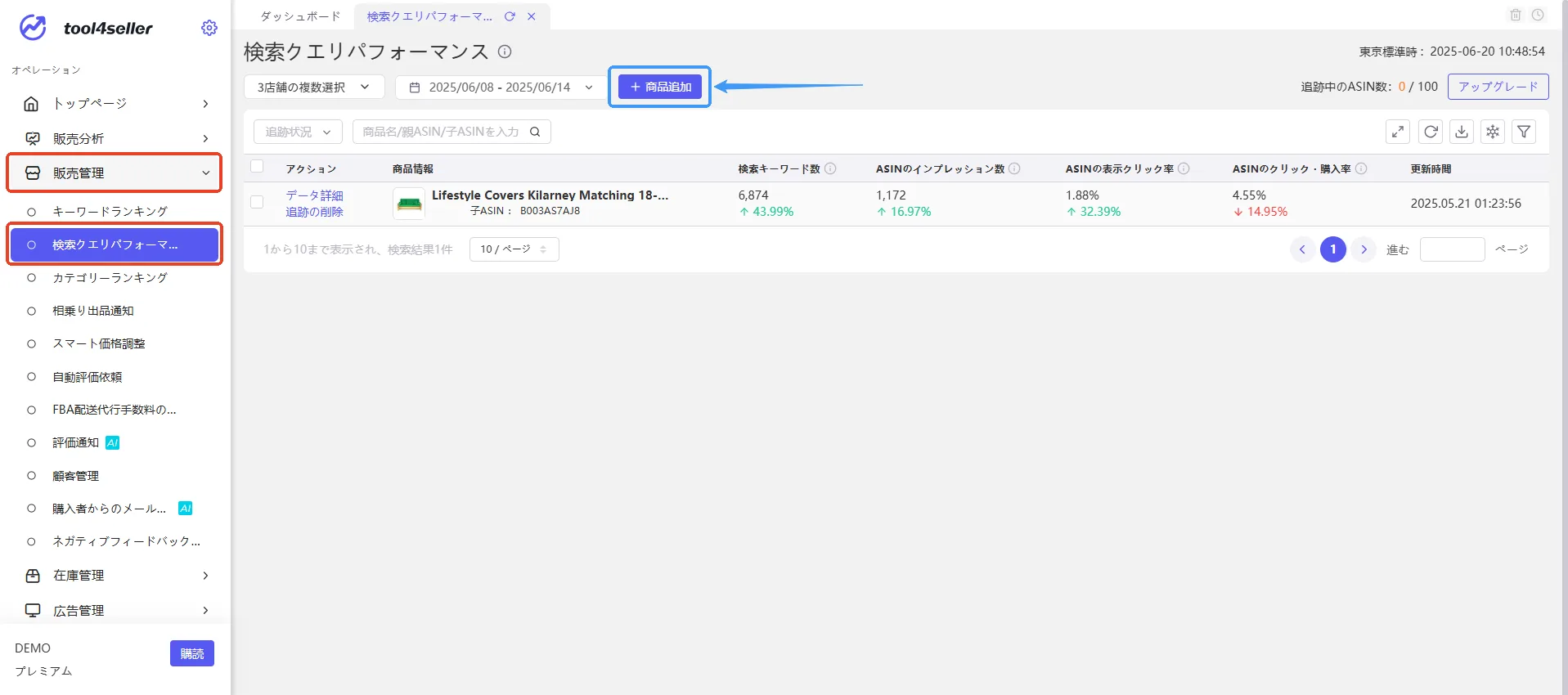Open the 追跡状況 dropdown

point(298,132)
